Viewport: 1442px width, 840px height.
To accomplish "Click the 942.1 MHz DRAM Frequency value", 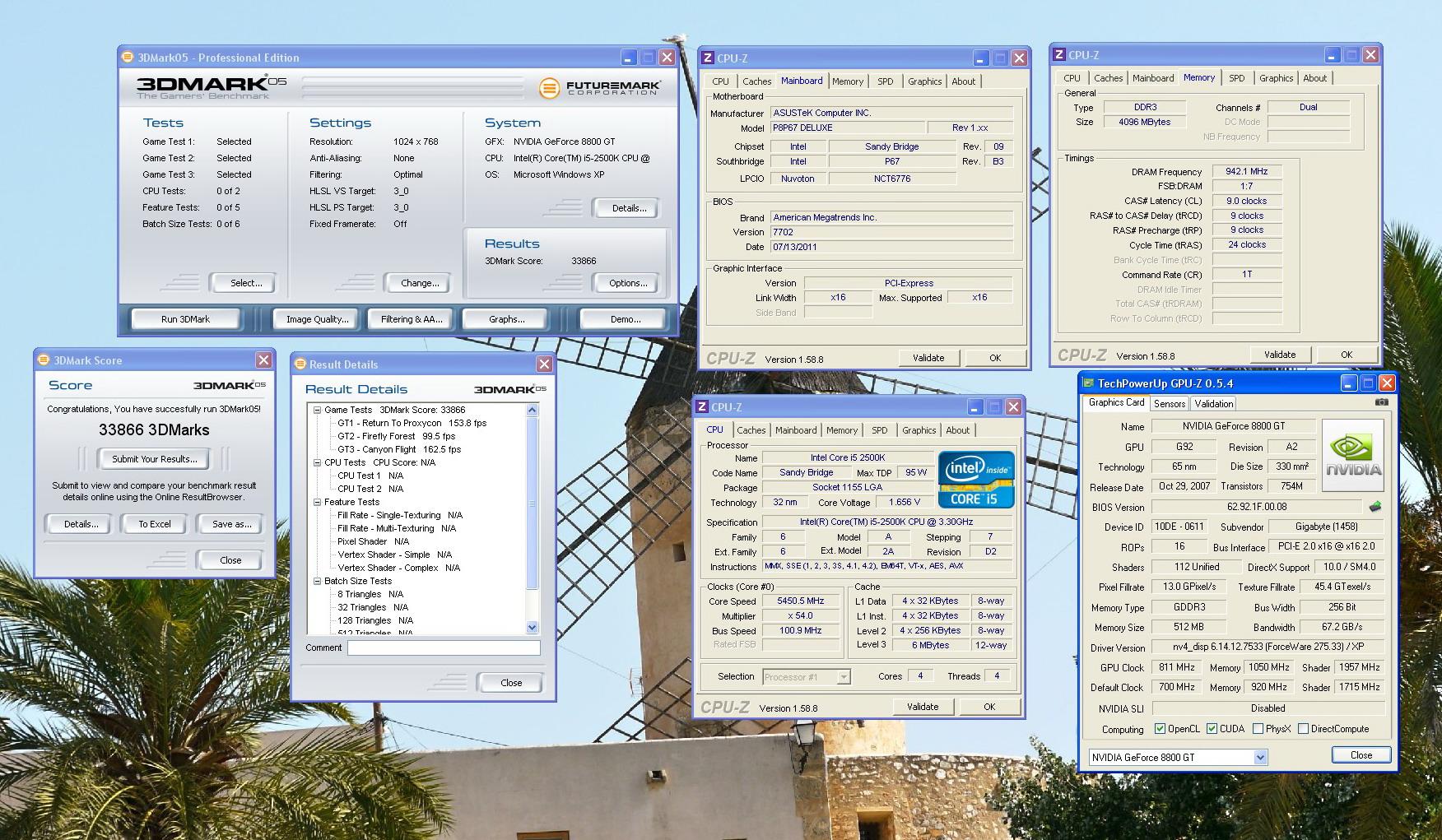I will (1246, 172).
